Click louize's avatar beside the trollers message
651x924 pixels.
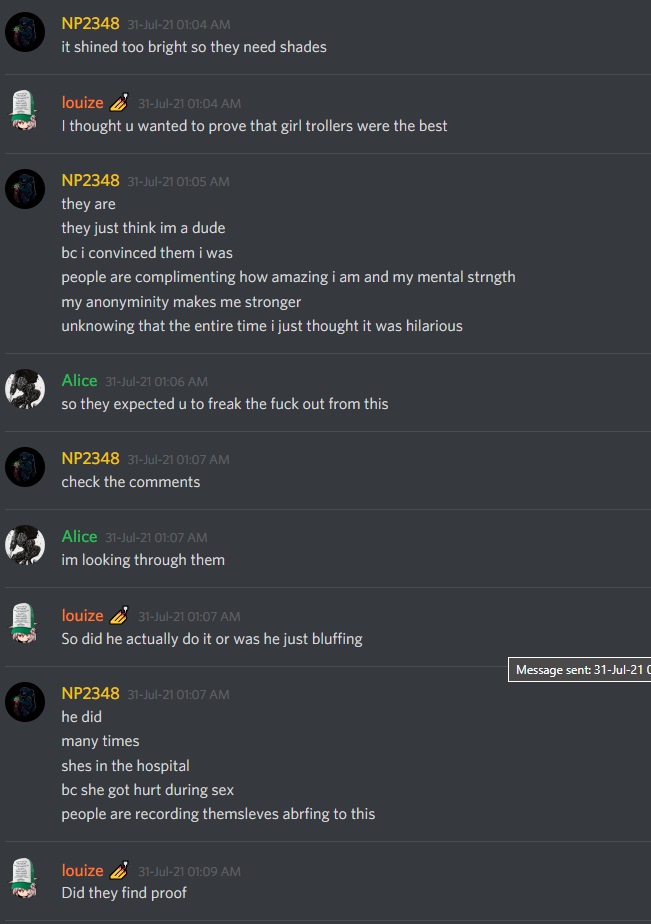(x=25, y=110)
